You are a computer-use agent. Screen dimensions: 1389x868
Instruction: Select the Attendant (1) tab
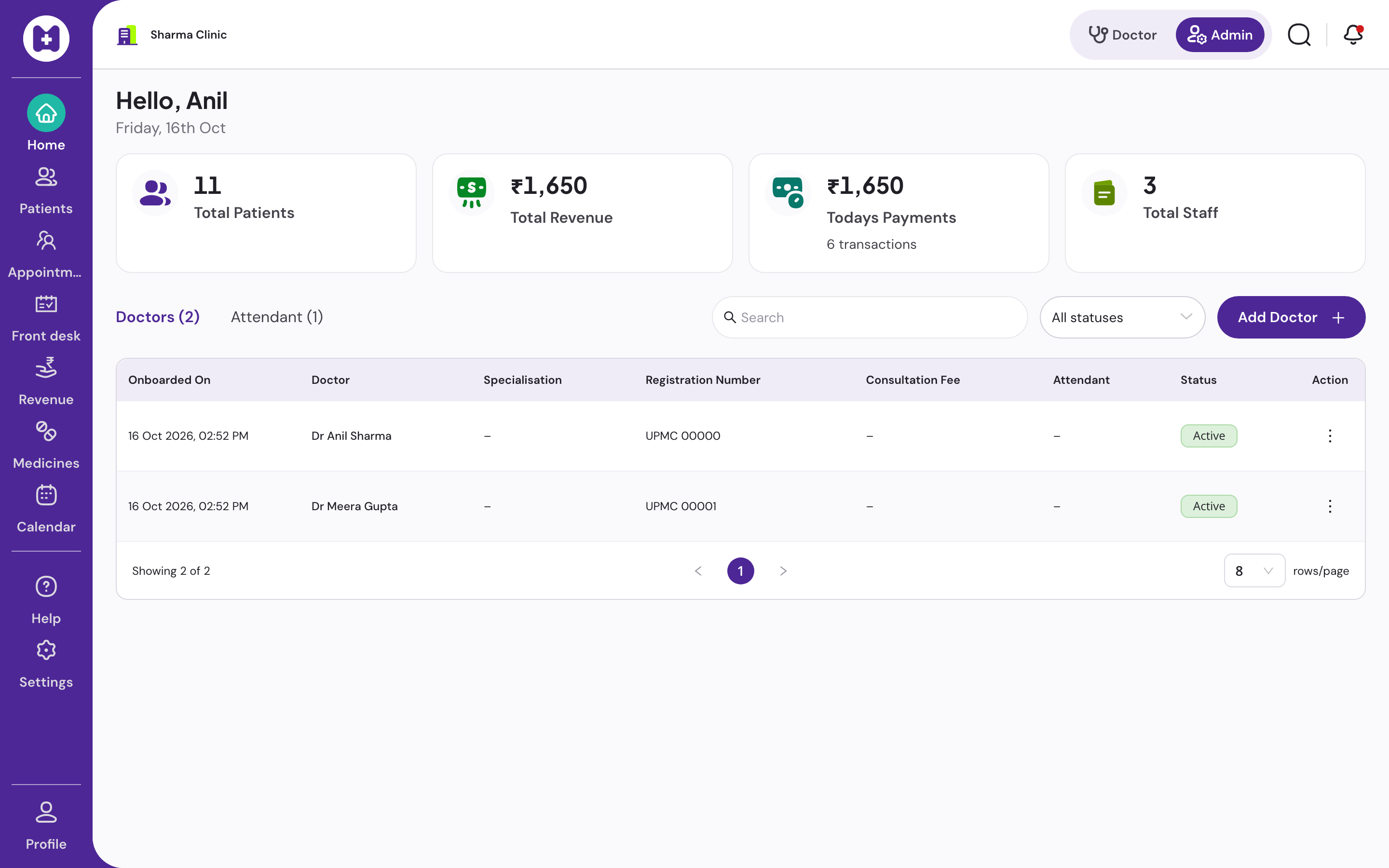coord(277,317)
